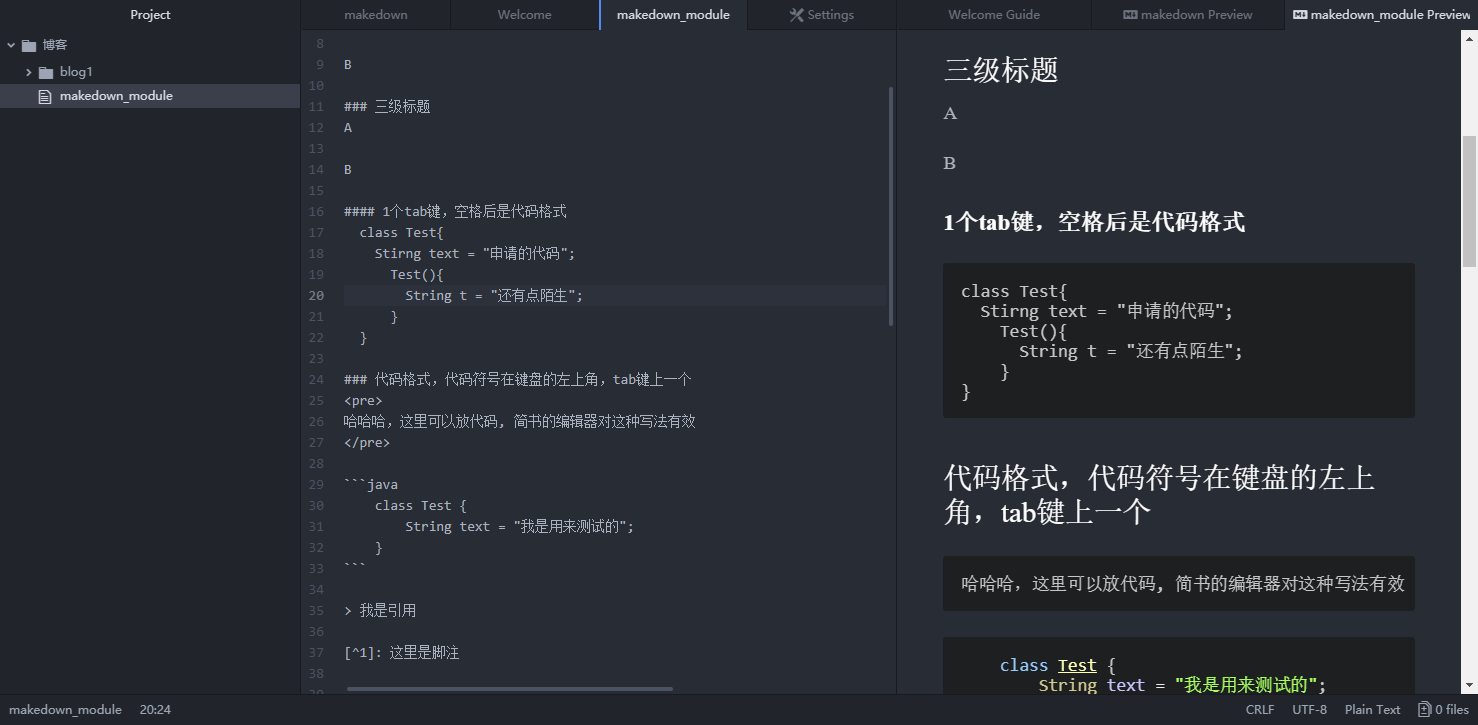1478x725 pixels.
Task: Switch to the makedown tab
Action: pos(376,15)
